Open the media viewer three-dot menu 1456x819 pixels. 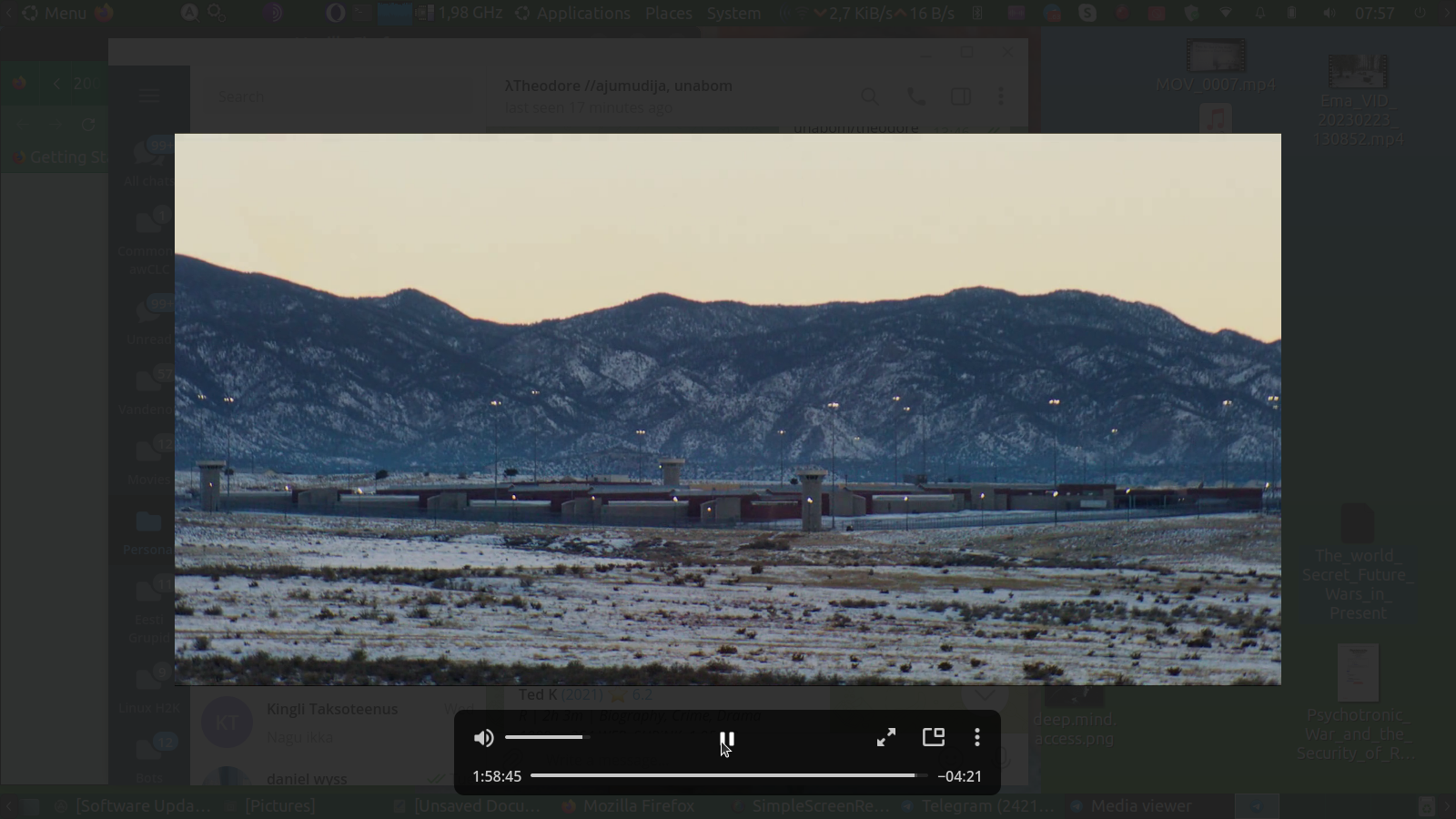point(977,737)
